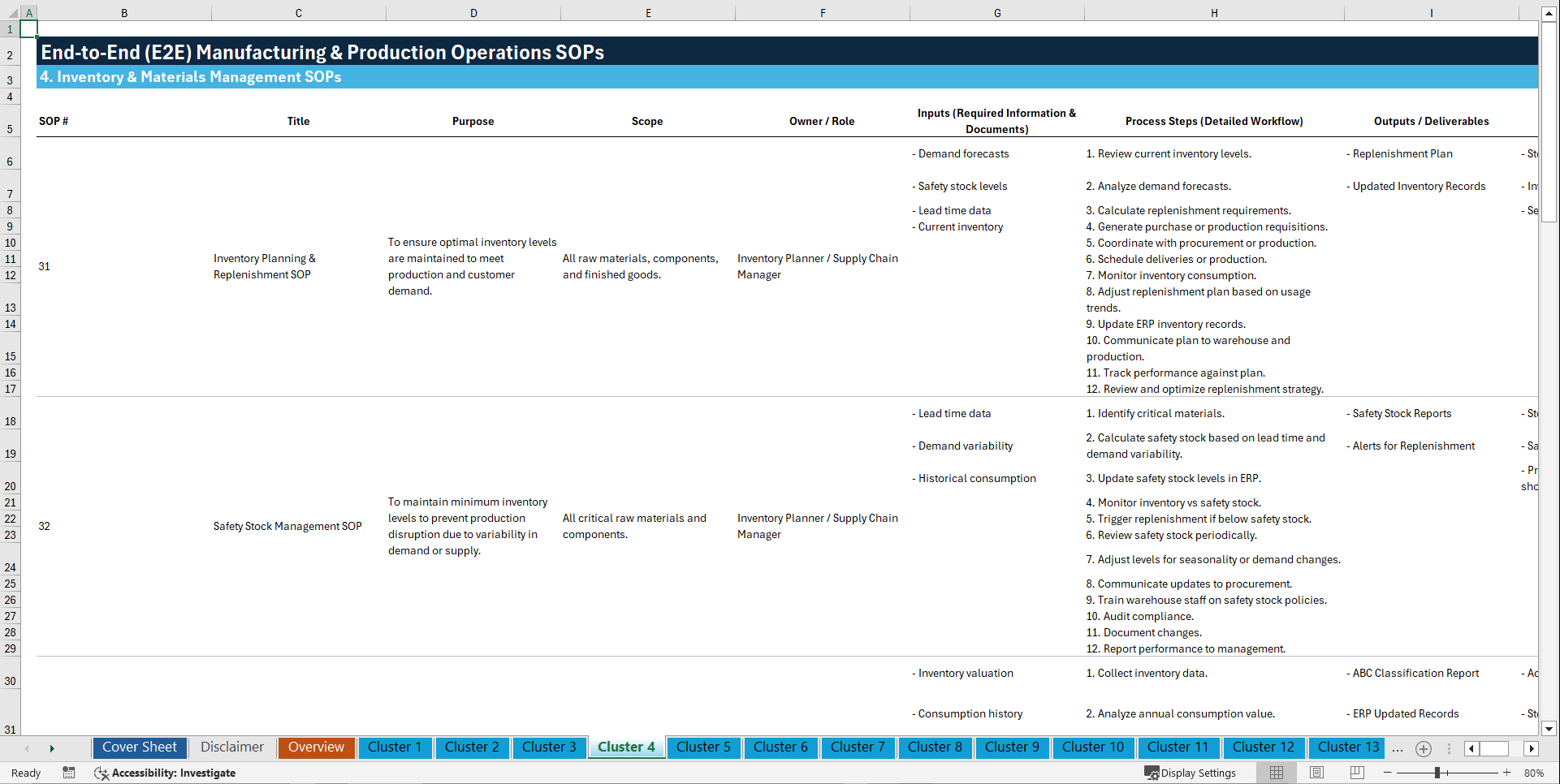Click the down arrow on vertical scrollbar
Image resolution: width=1560 pixels, height=784 pixels.
(1550, 730)
